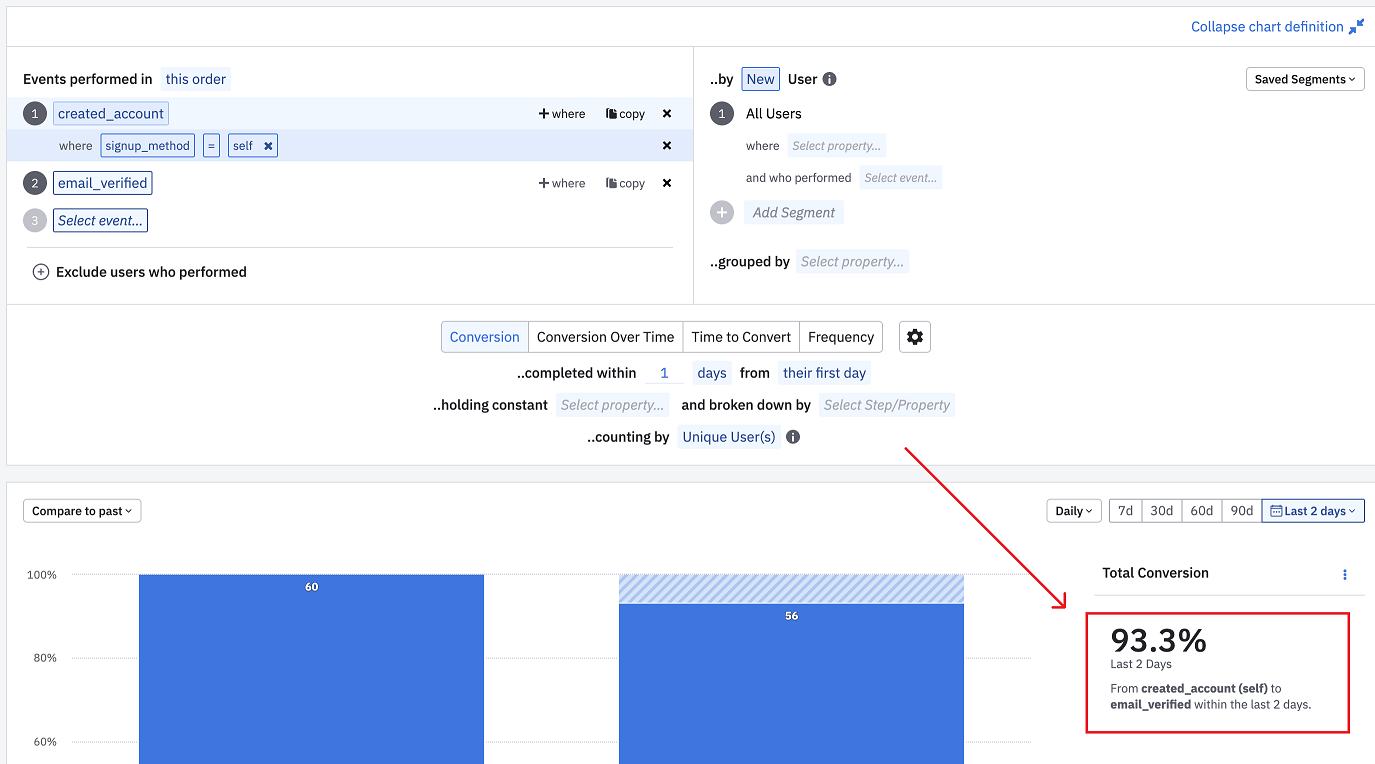This screenshot has height=764, width=1375.
Task: Click the plus icon to exclude users
Action: tap(41, 272)
